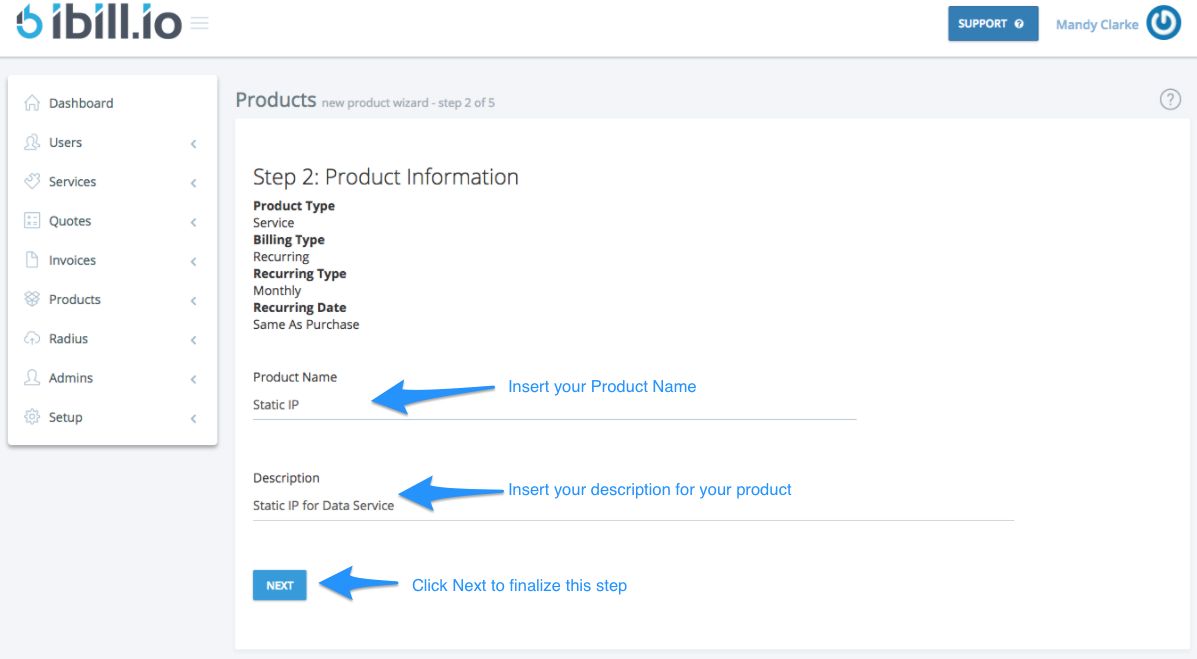Expand the Users submenu chevron
This screenshot has height=659, width=1197.
tap(193, 143)
